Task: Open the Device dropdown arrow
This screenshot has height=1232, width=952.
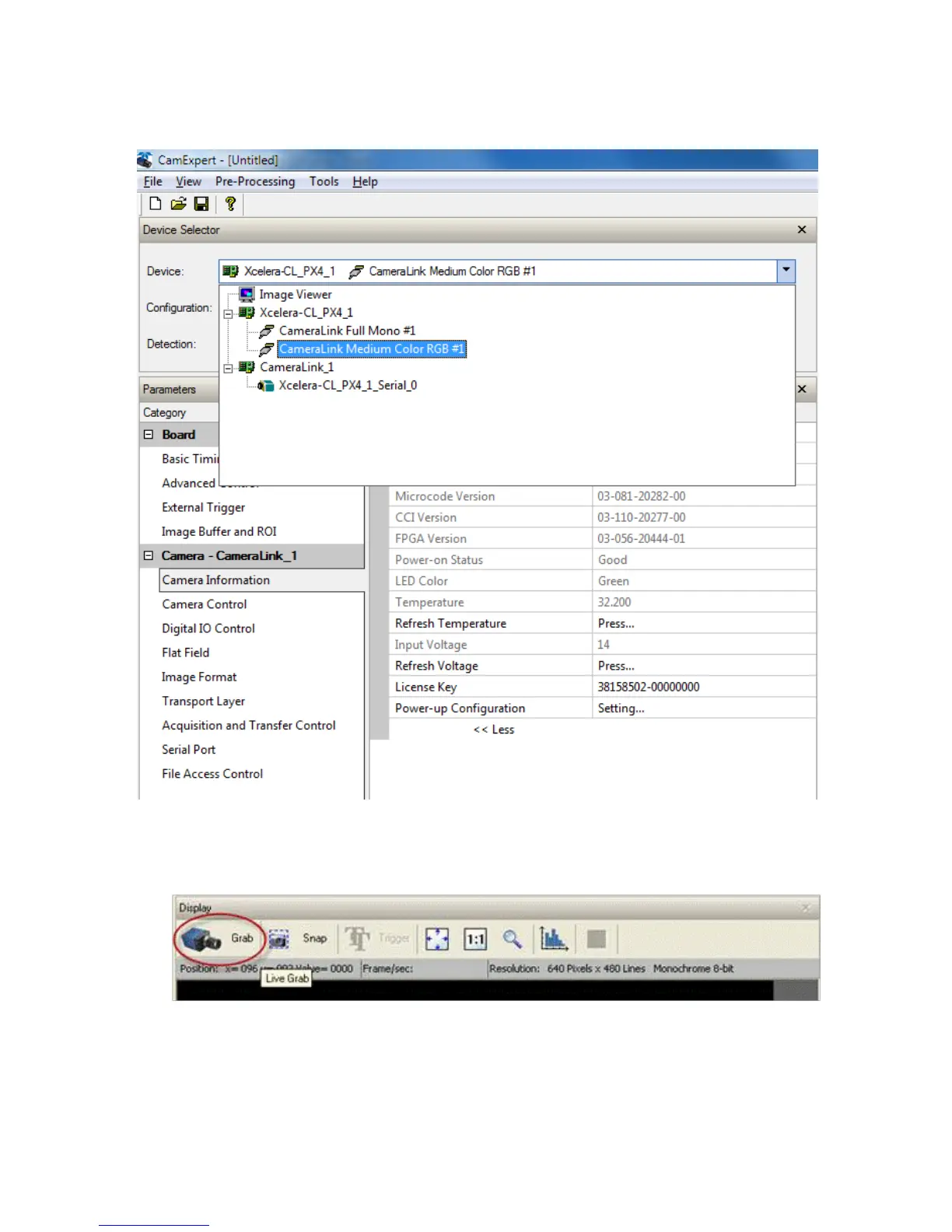Action: pos(786,271)
